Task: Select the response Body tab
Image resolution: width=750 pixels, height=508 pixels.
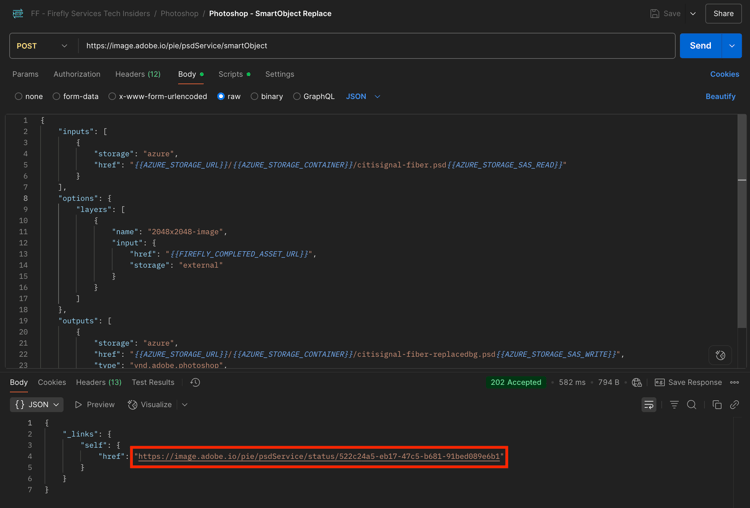Action: click(19, 382)
